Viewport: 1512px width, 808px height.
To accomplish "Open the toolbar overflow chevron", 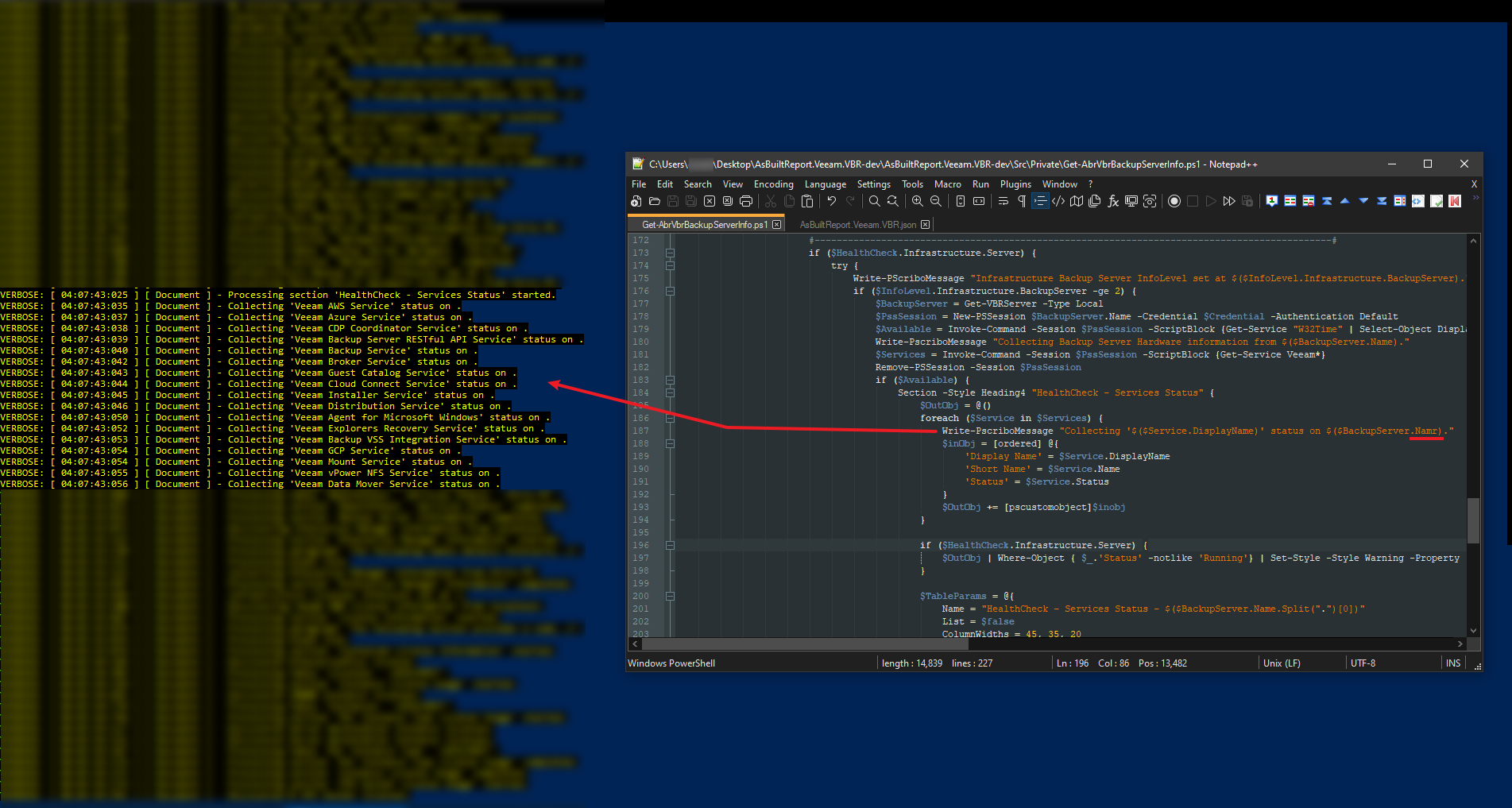I will [1475, 198].
